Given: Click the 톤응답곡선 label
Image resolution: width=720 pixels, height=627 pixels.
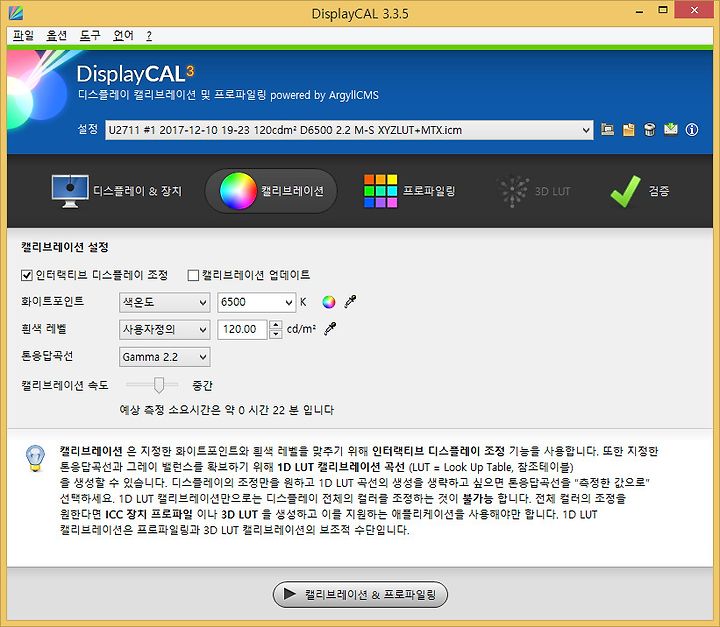Looking at the screenshot, I should [x=47, y=356].
